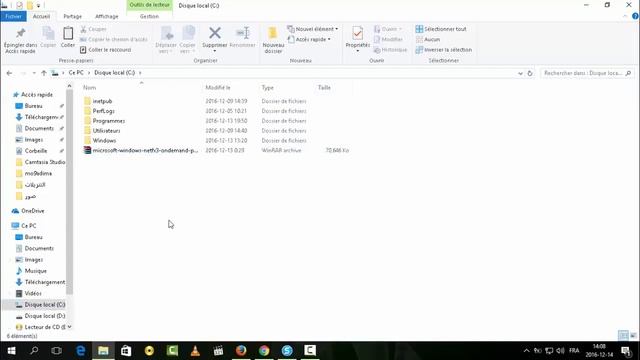Open the help question mark icon

[635, 16]
